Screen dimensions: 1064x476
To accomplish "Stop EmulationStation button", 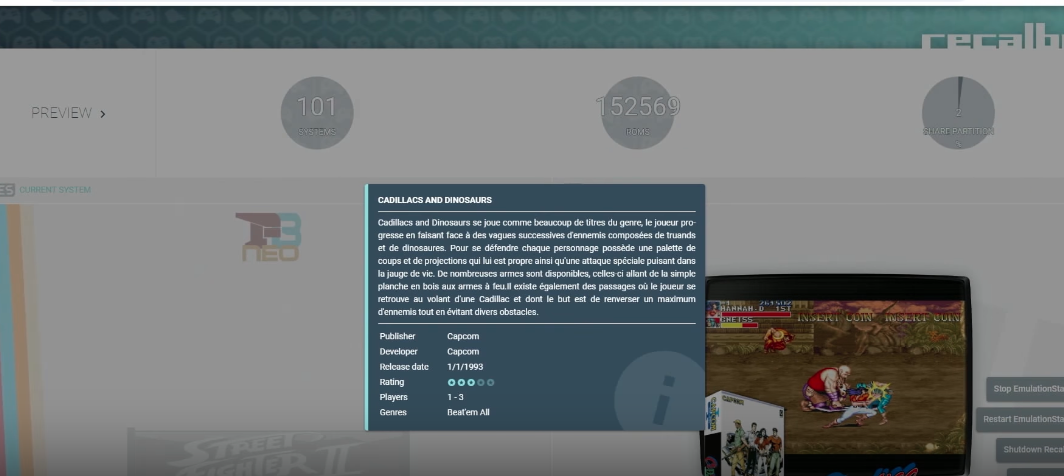I will (1025, 389).
